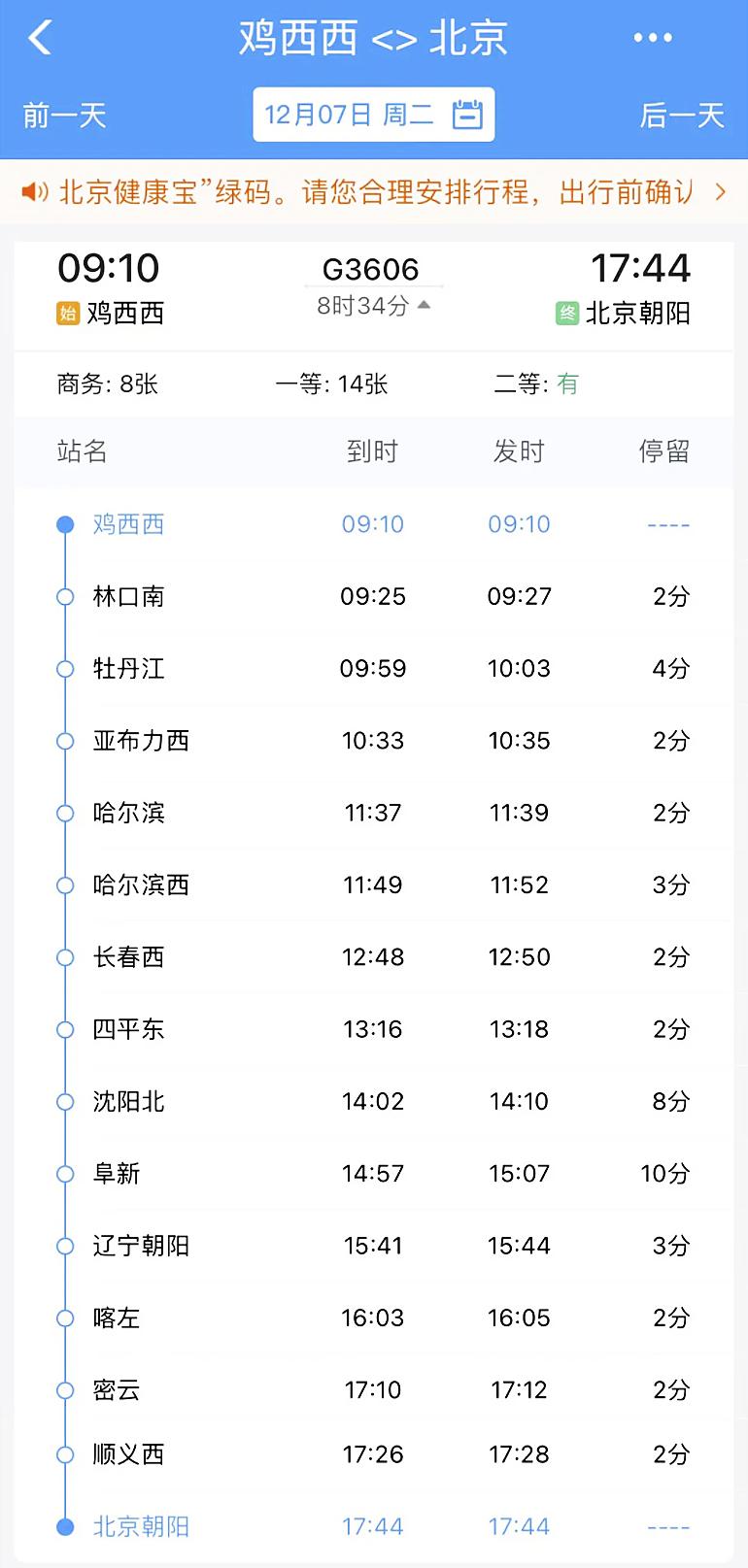
Task: Go to next day 后一天
Action: tap(682, 117)
